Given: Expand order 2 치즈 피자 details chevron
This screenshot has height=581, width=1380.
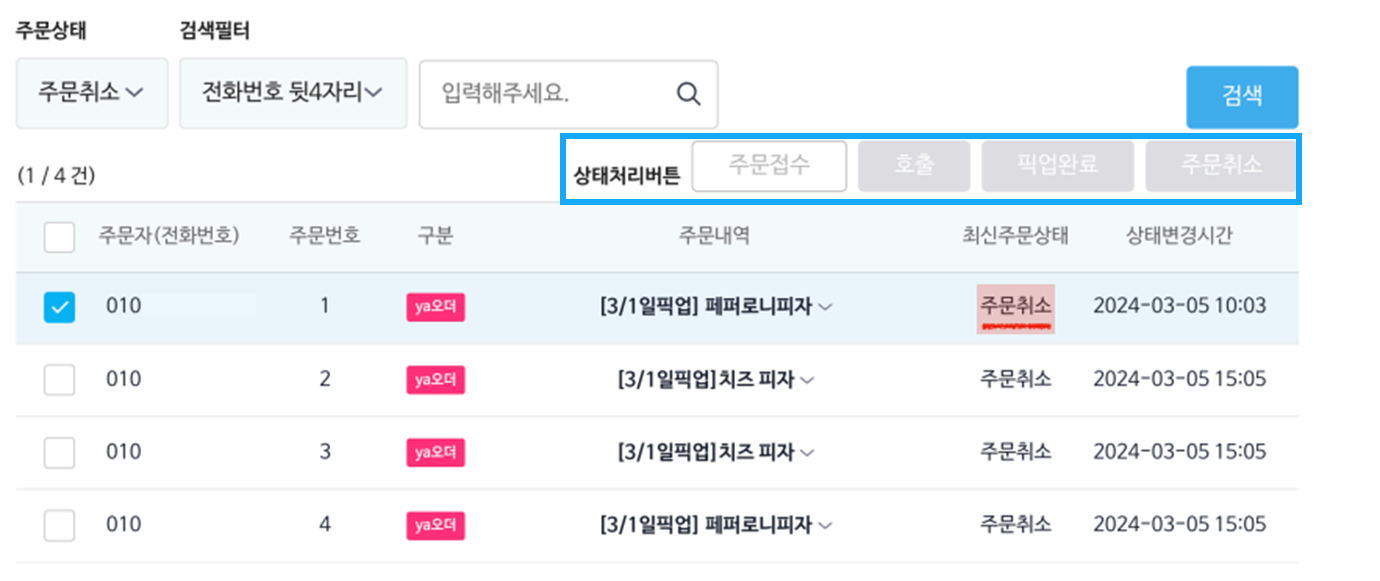Looking at the screenshot, I should pos(807,380).
